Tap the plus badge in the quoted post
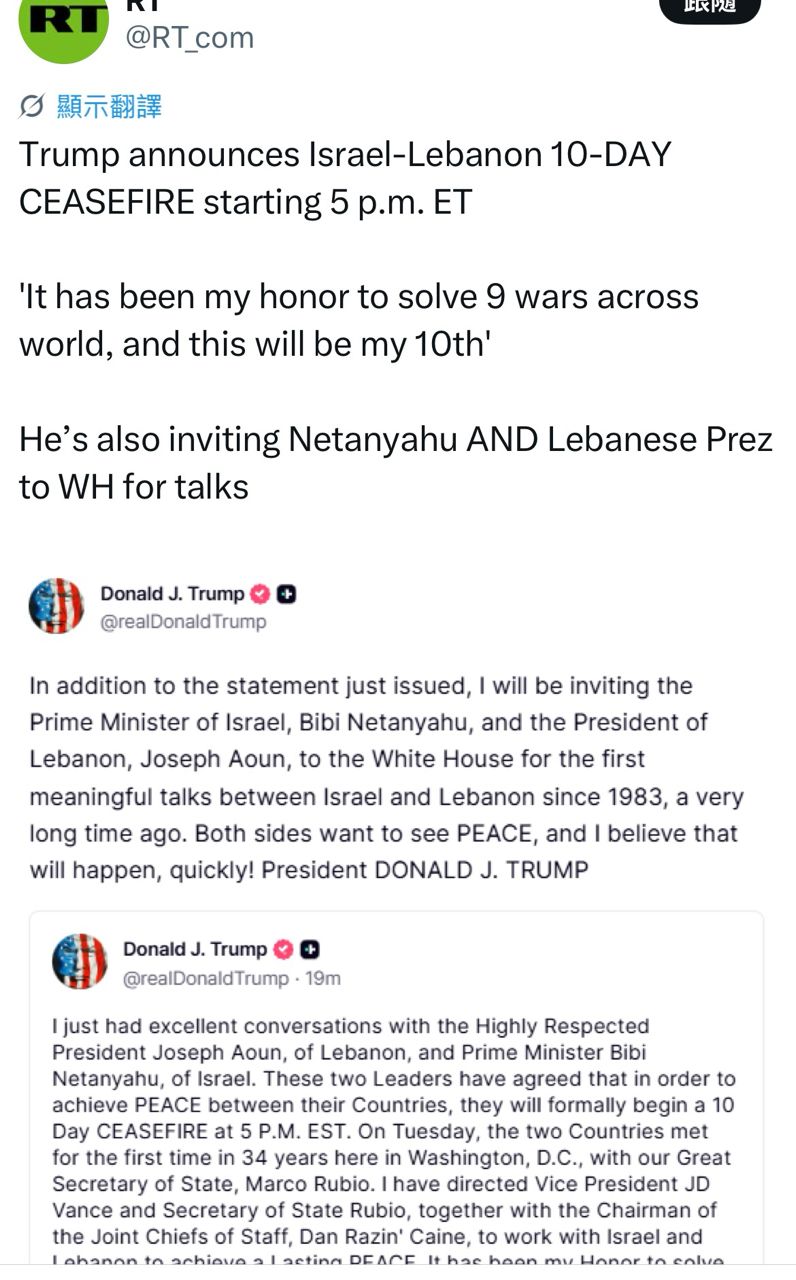 click(310, 949)
